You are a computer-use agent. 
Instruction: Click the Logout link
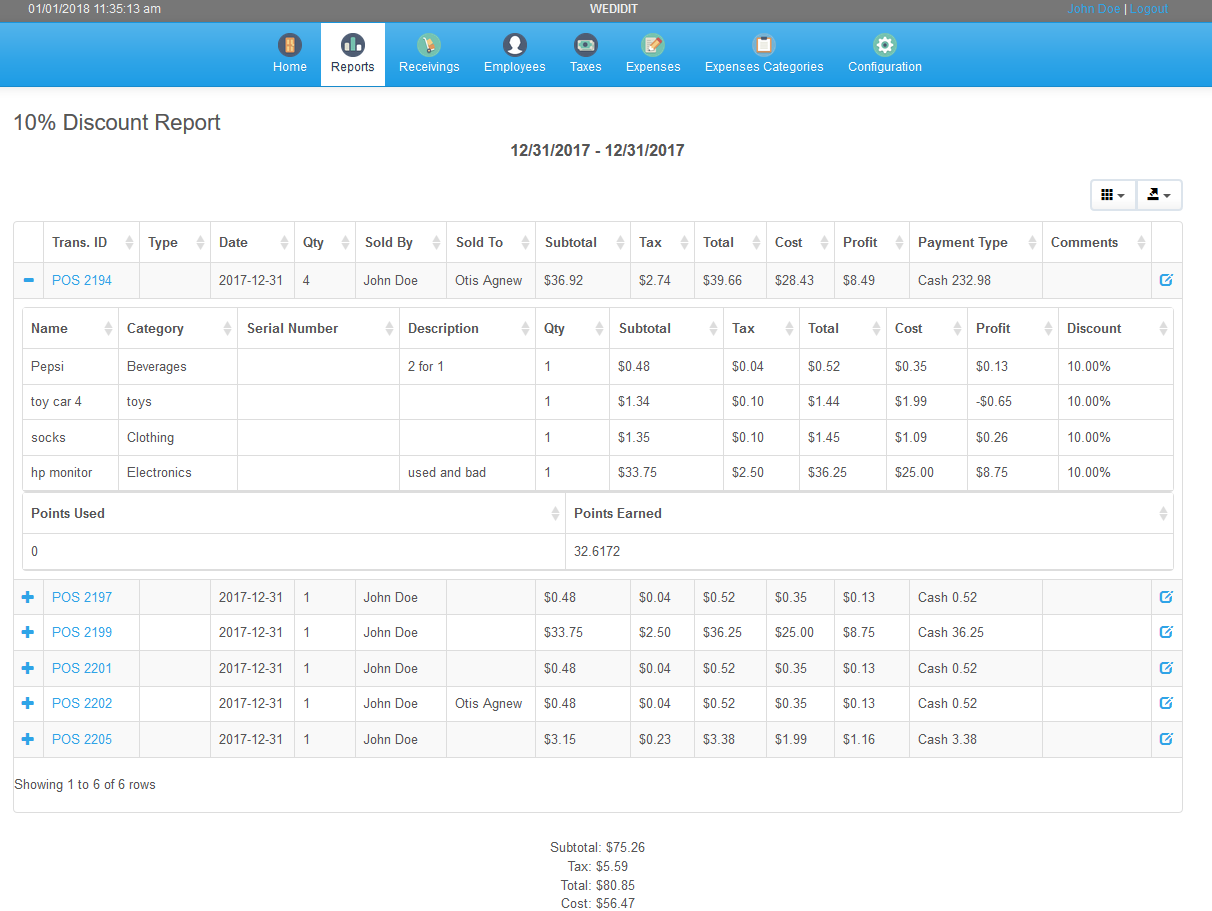click(x=1147, y=8)
